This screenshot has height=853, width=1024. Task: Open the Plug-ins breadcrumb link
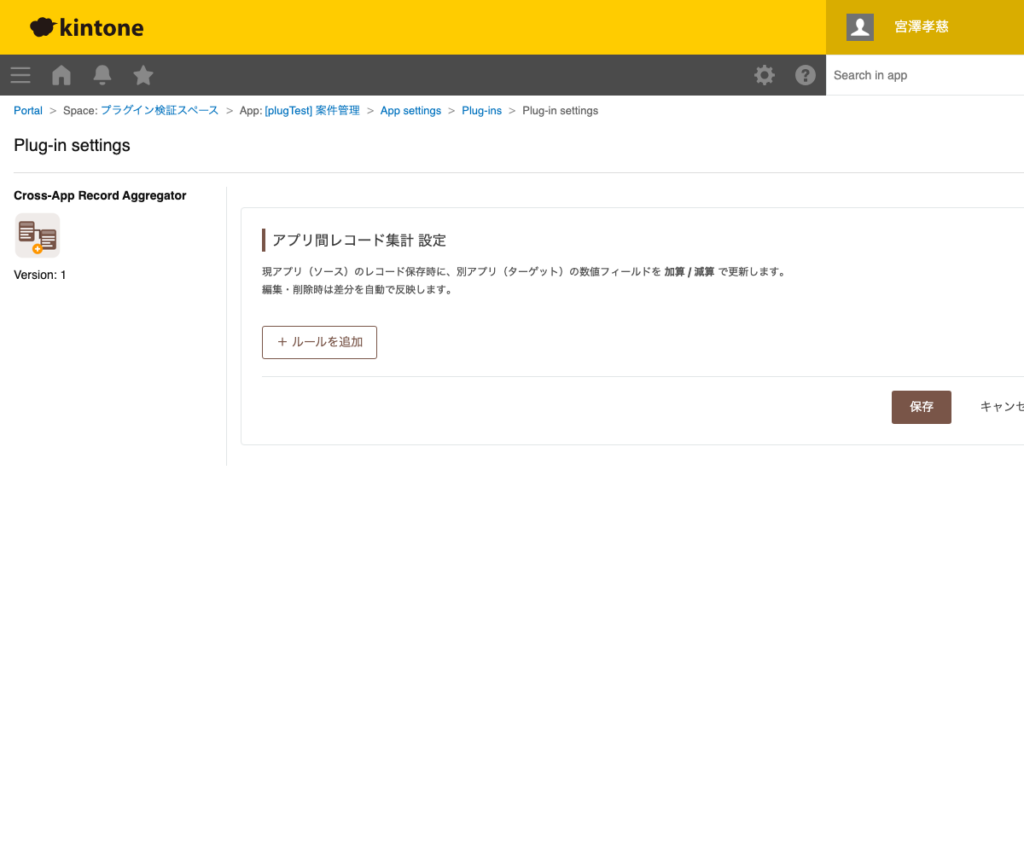481,110
